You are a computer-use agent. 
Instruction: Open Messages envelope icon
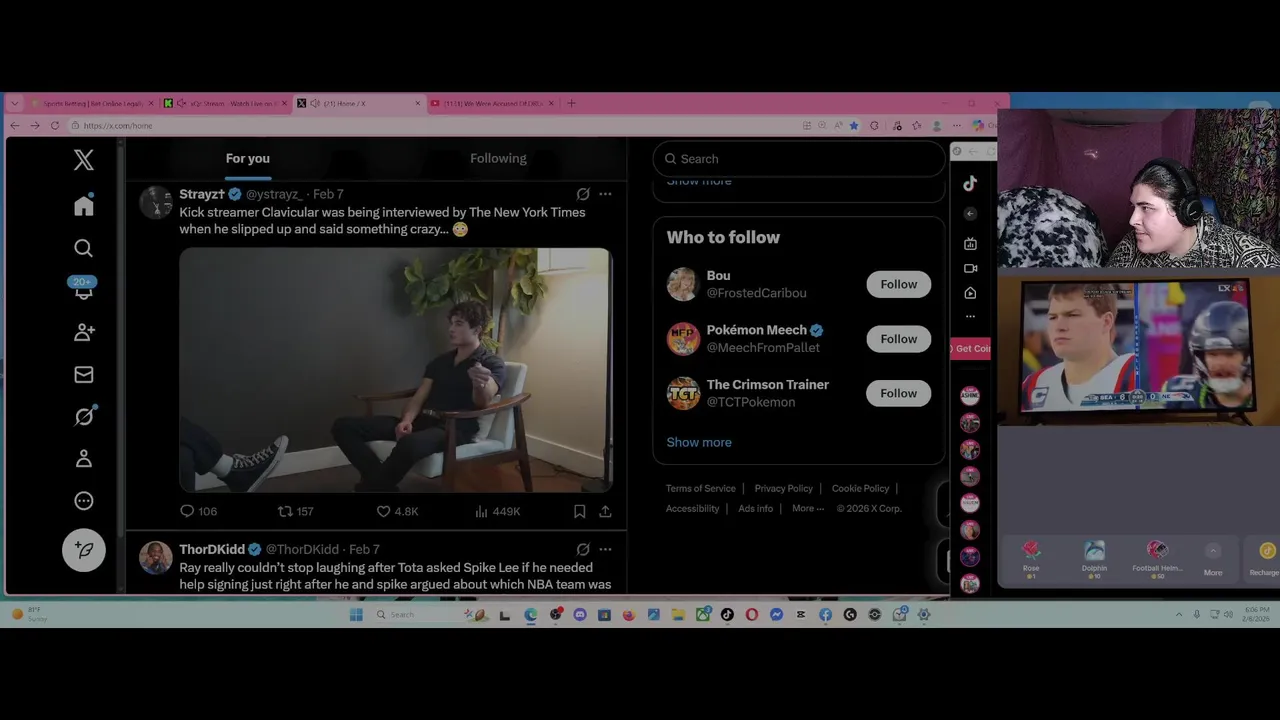pos(84,375)
